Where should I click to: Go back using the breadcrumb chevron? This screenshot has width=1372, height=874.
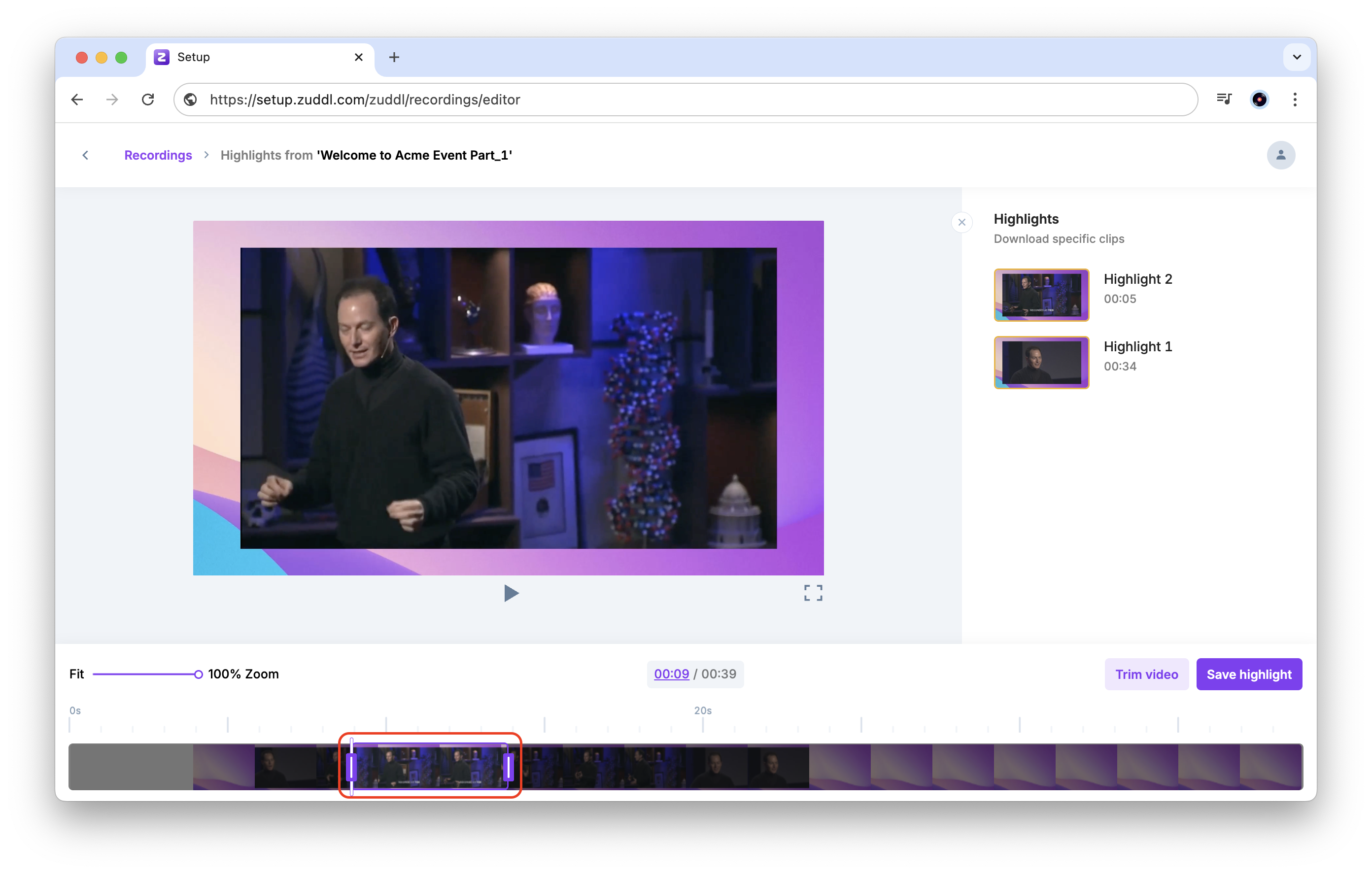pyautogui.click(x=85, y=155)
